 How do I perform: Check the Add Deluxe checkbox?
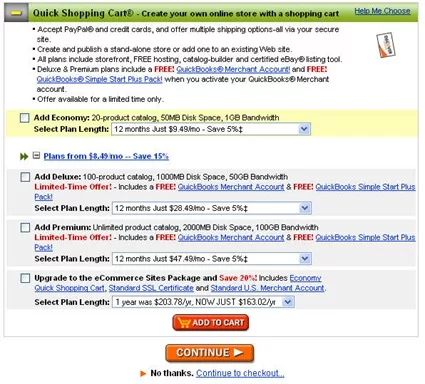pos(25,177)
